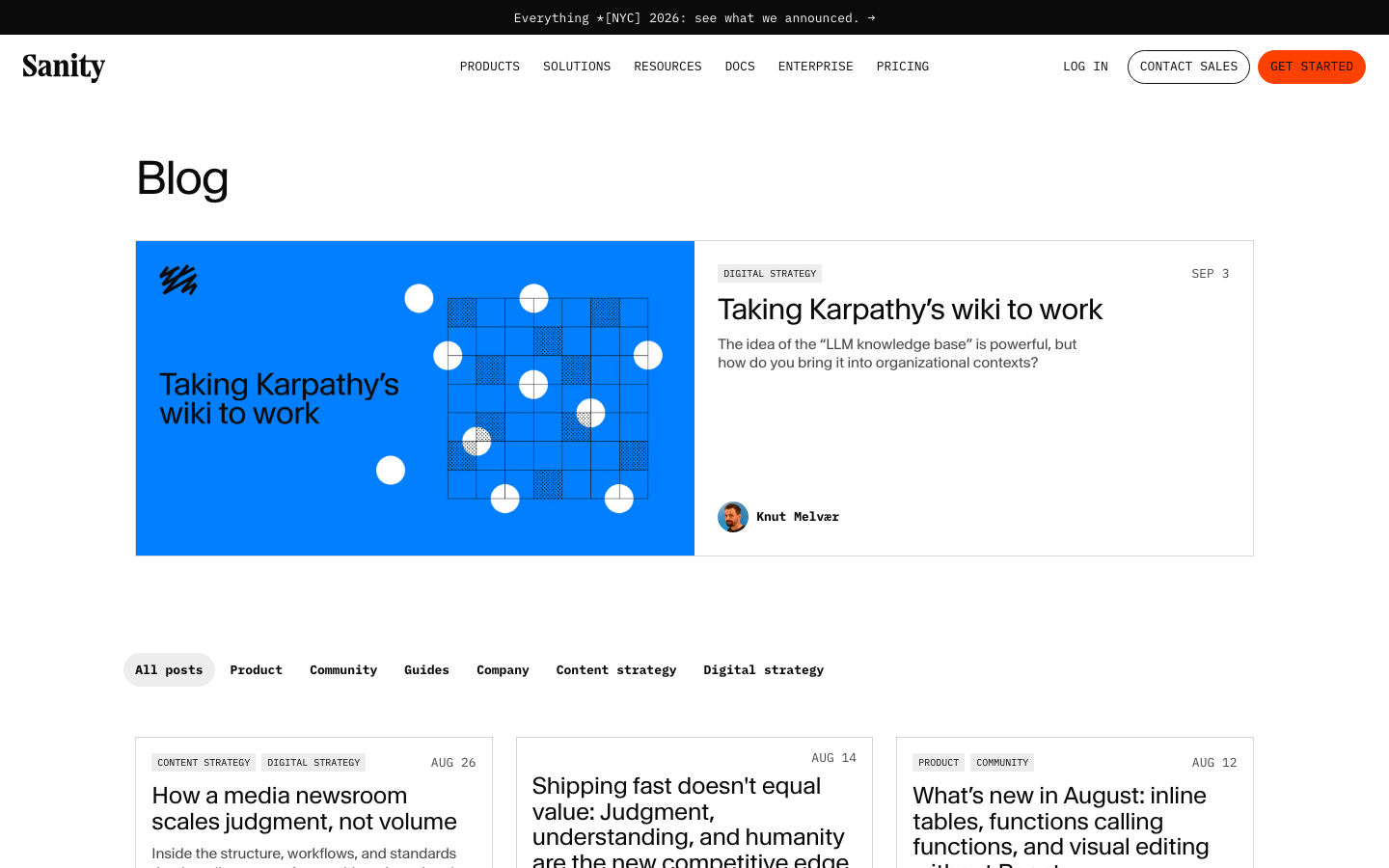Click the Blog page heading

[x=182, y=178]
